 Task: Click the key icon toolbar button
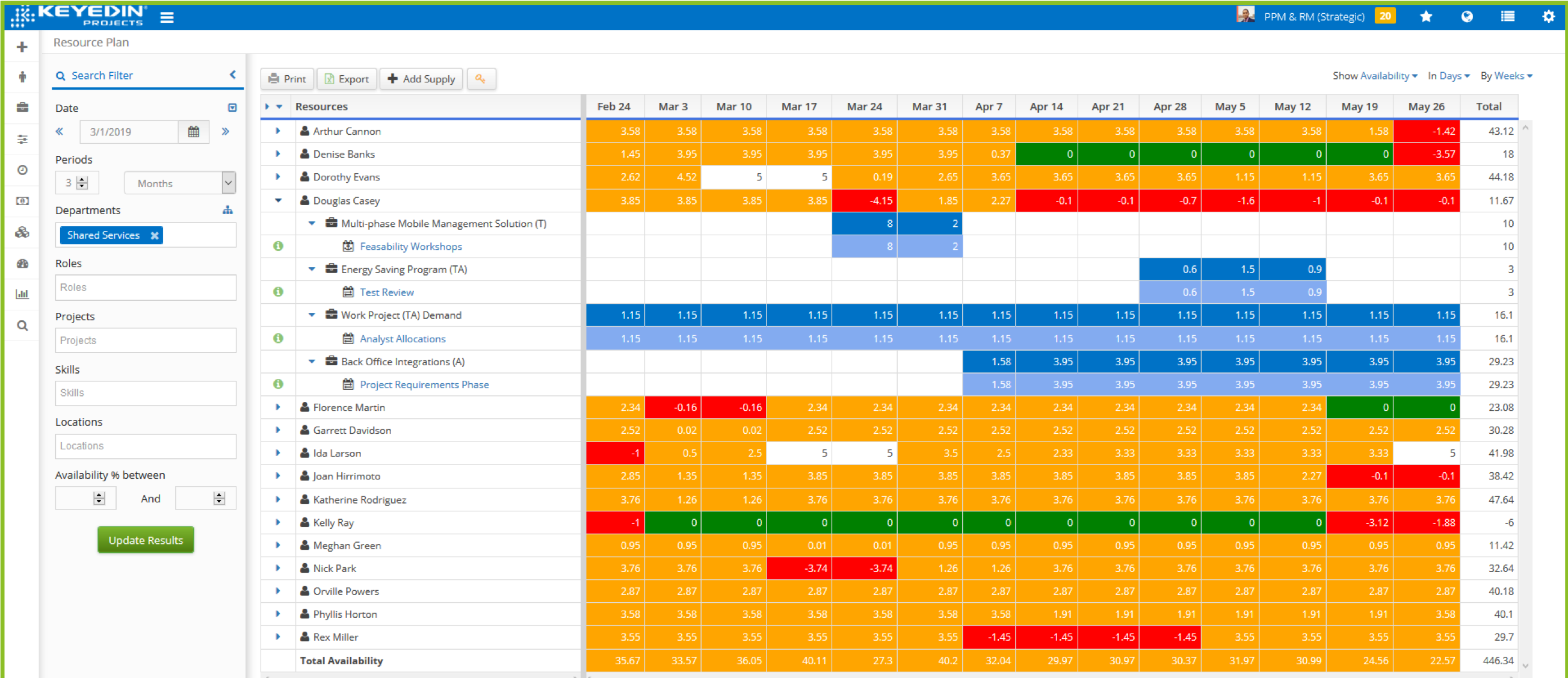pyautogui.click(x=480, y=79)
